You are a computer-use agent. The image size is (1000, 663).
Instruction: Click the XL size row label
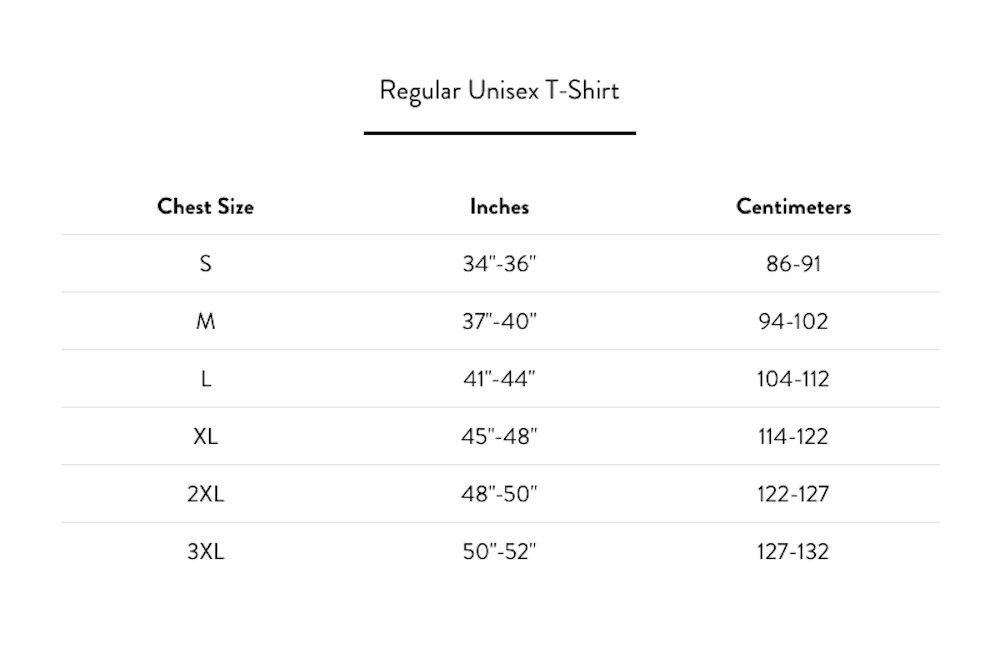pyautogui.click(x=205, y=436)
